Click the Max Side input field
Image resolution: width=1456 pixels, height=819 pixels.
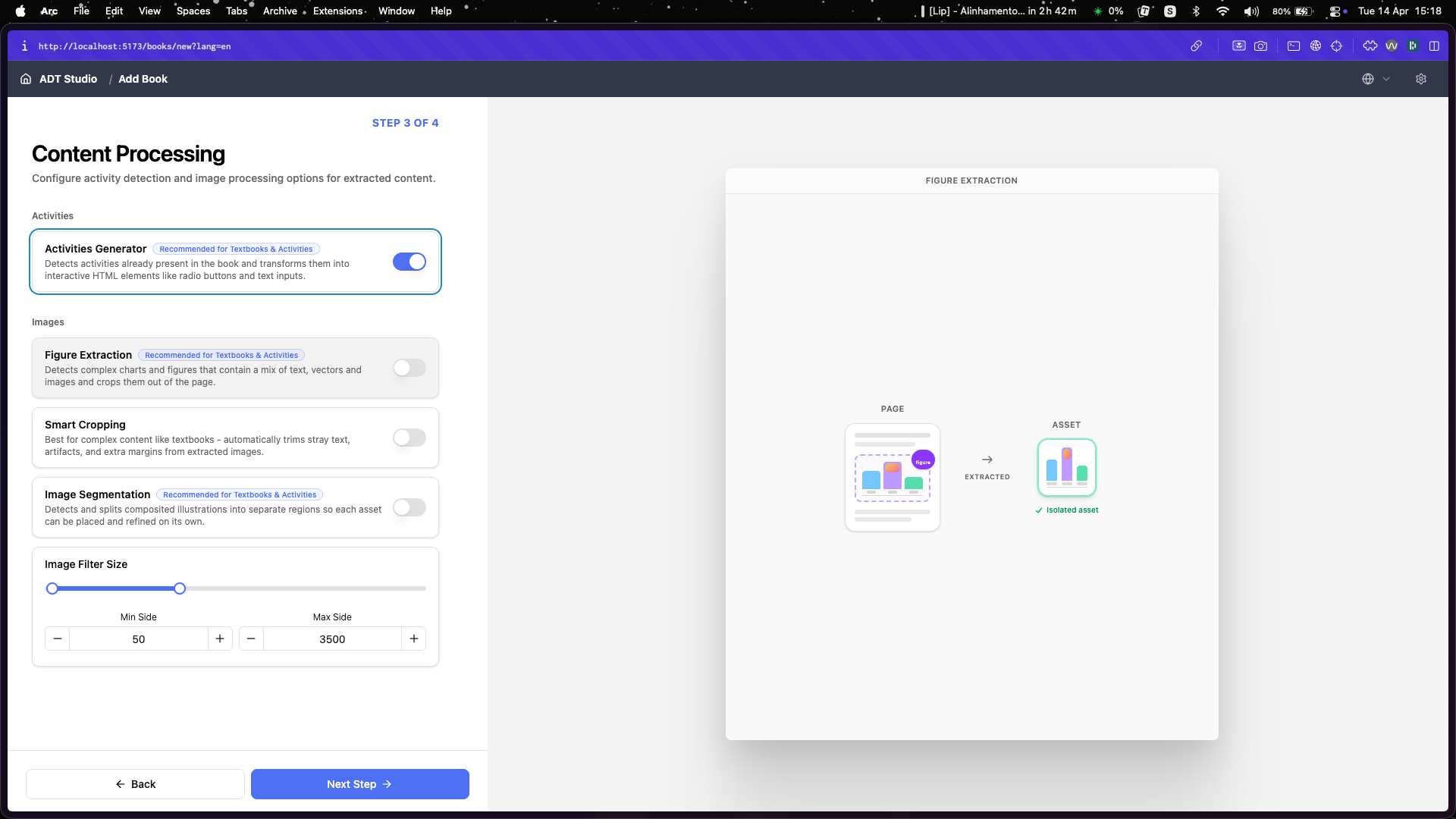point(332,639)
